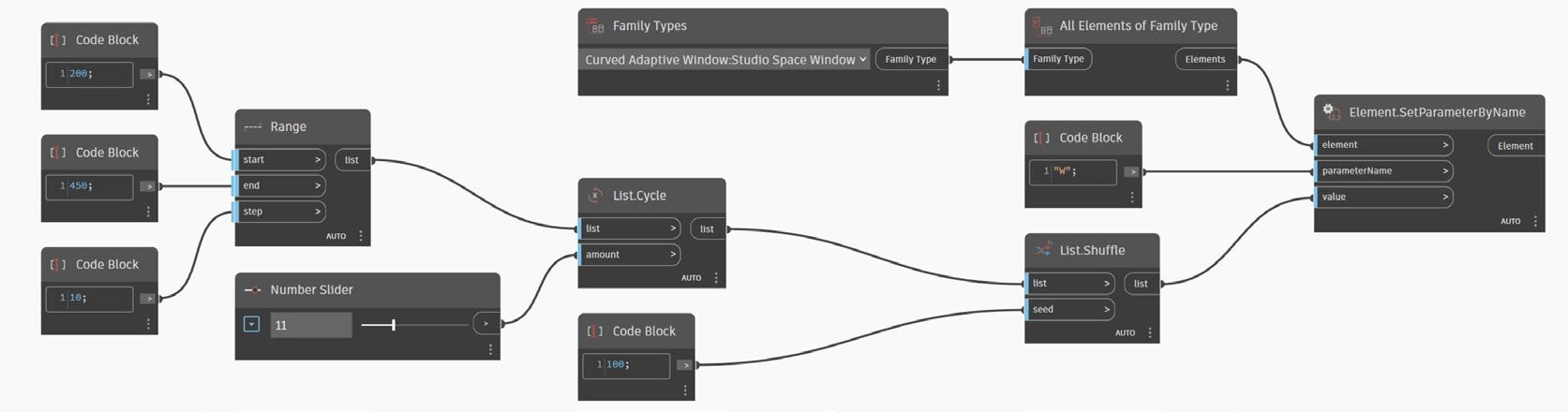Click the Element.SetParameterByName gear icon
The width and height of the screenshot is (1568, 412).
(x=1330, y=111)
